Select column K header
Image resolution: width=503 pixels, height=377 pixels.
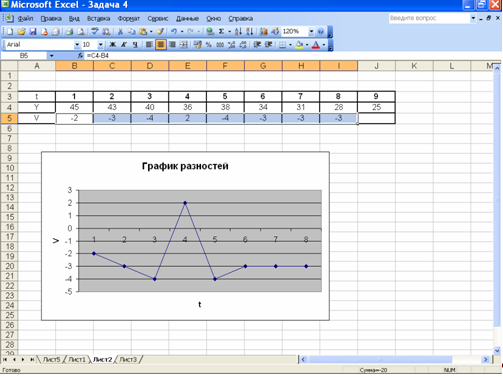pyautogui.click(x=414, y=66)
